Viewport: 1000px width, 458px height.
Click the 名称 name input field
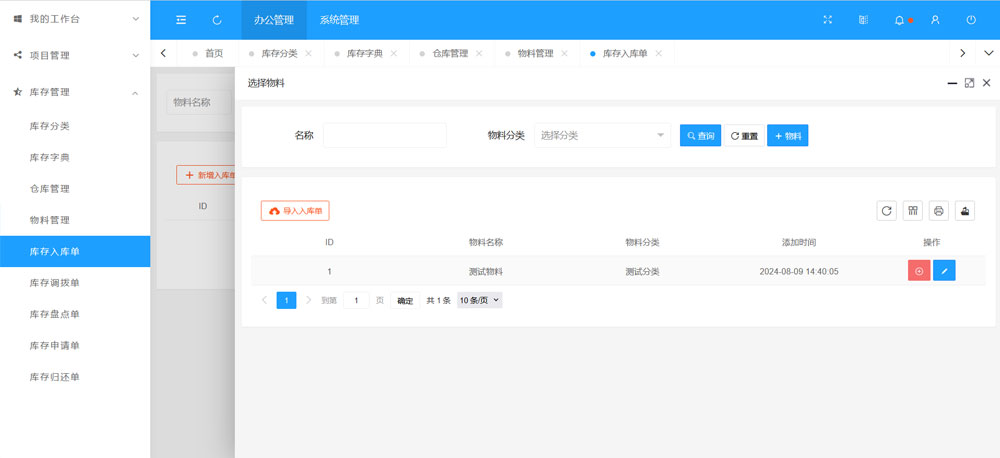coord(384,135)
